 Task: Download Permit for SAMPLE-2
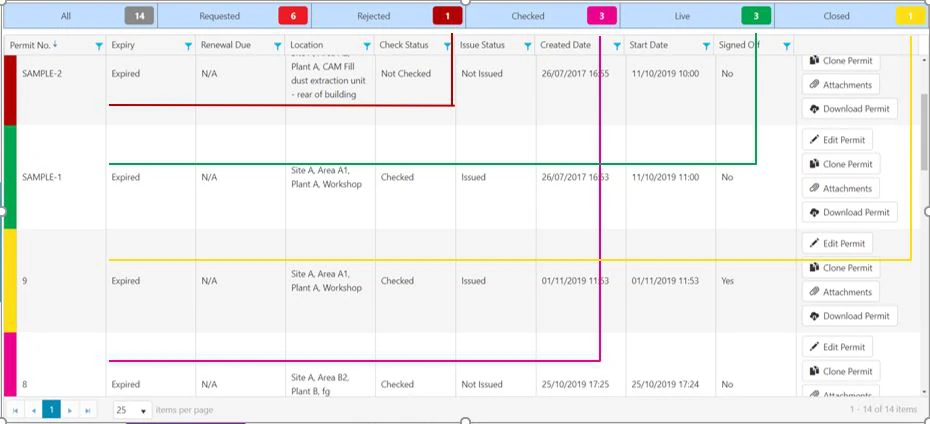point(849,109)
